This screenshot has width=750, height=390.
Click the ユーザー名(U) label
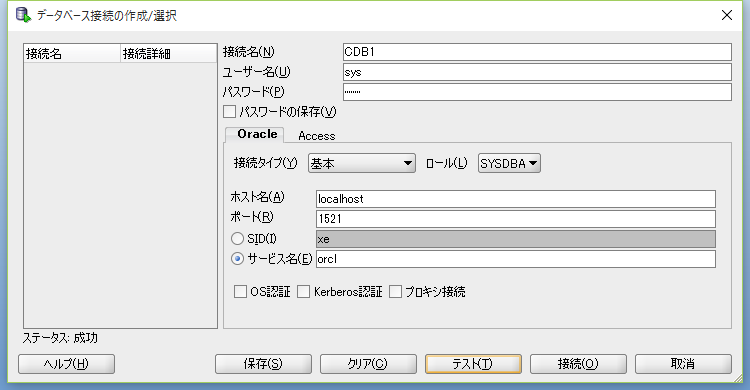point(256,72)
